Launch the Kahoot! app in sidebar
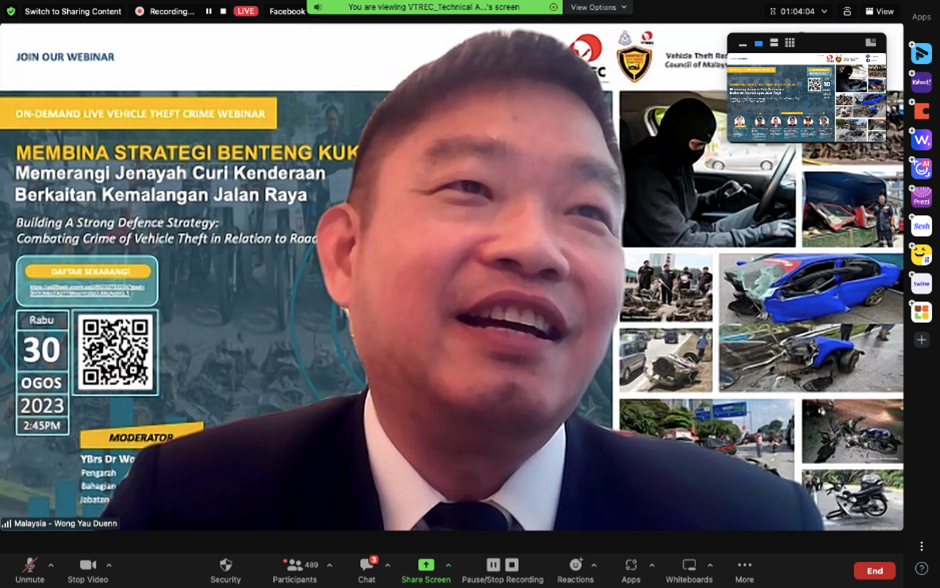 [x=921, y=83]
